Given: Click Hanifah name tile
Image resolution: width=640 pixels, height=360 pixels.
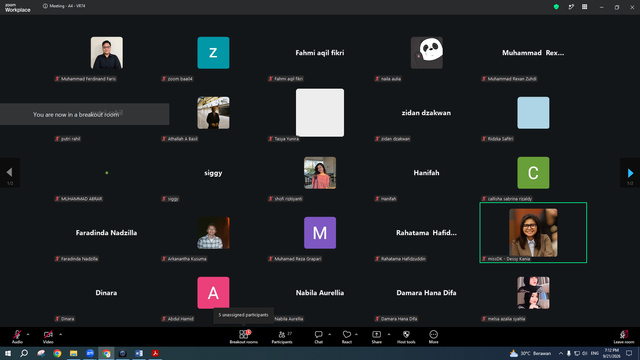Looking at the screenshot, I should click(x=427, y=173).
